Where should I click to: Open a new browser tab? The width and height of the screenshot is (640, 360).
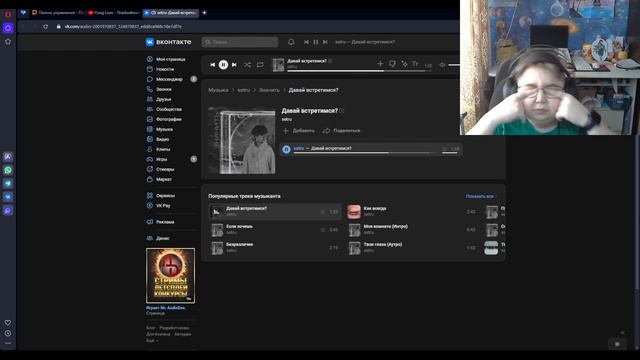click(x=204, y=13)
